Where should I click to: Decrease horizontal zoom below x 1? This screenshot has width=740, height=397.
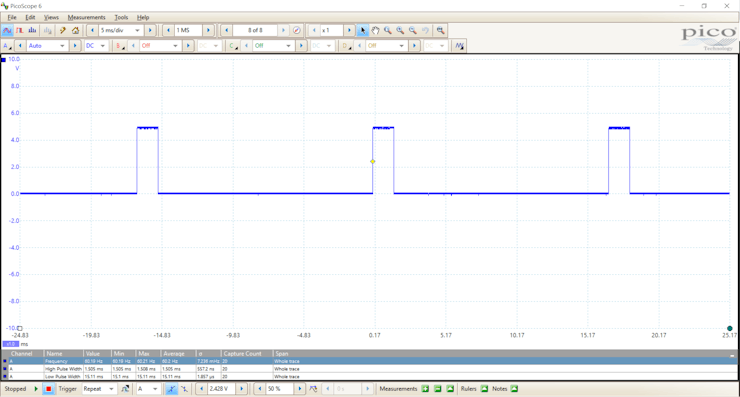tap(314, 30)
